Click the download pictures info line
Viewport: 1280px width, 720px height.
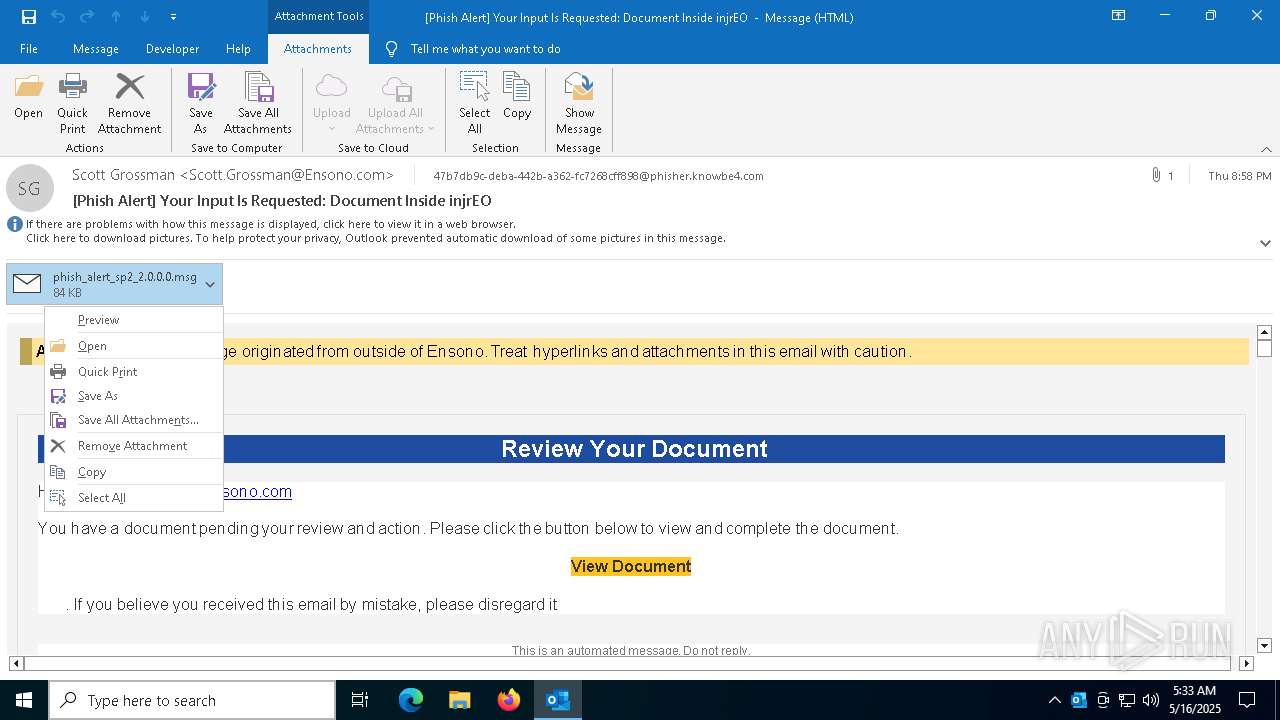(x=376, y=238)
